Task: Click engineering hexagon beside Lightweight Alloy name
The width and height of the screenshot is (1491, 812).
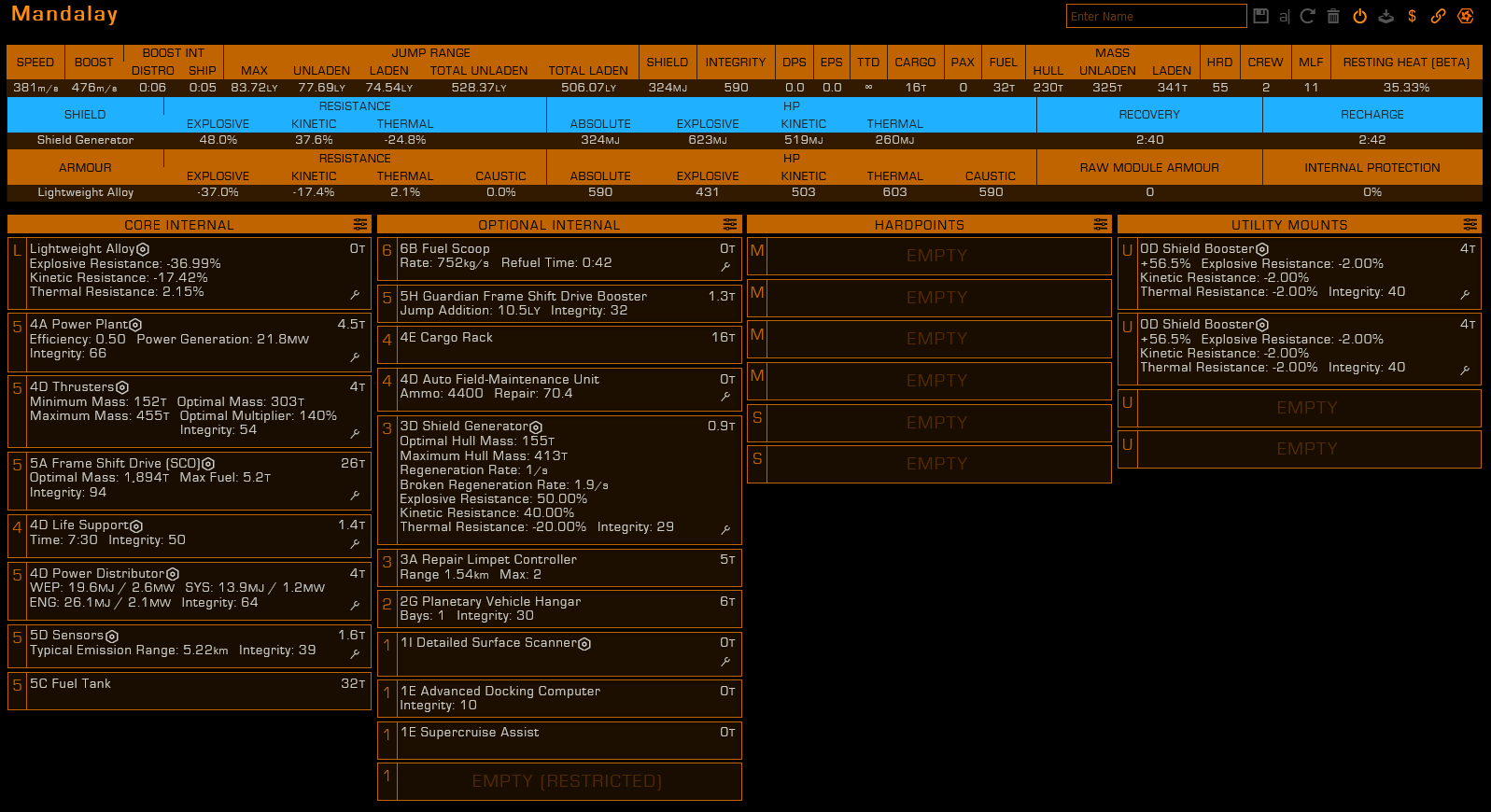Action: click(143, 249)
